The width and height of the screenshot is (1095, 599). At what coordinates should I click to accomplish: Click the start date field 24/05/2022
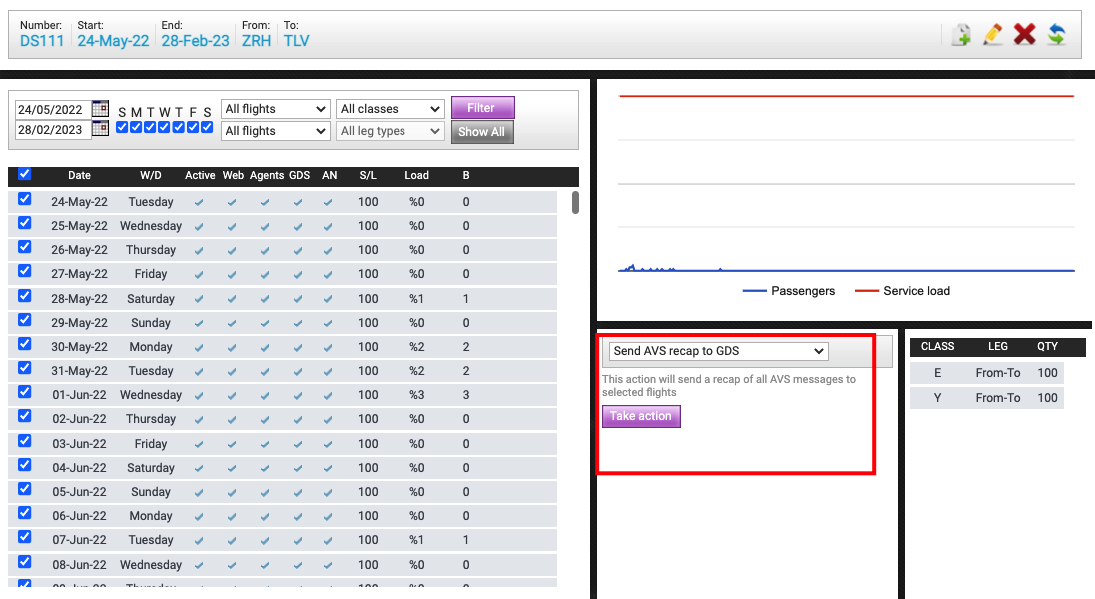tap(53, 110)
